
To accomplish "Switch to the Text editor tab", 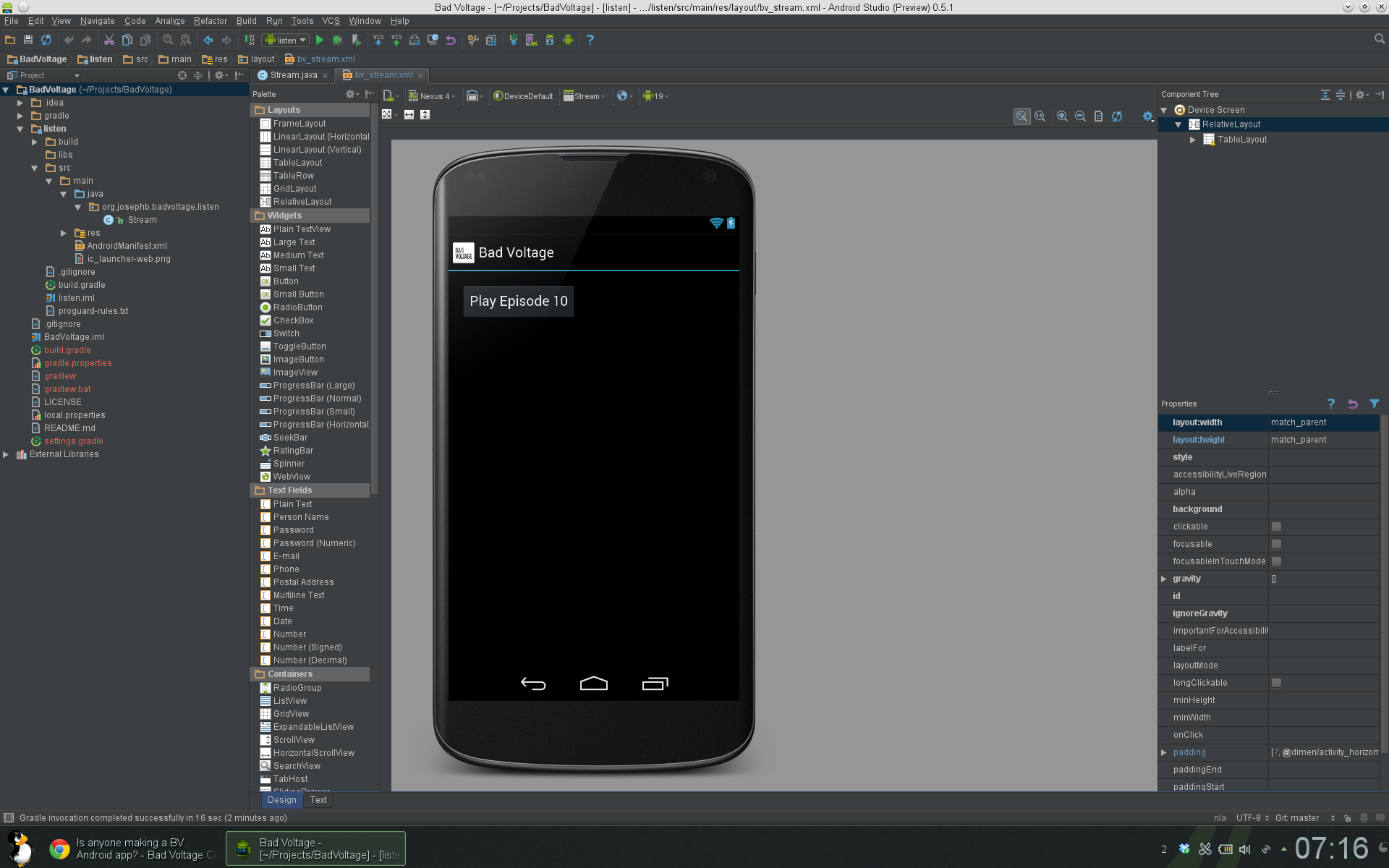I will click(318, 799).
